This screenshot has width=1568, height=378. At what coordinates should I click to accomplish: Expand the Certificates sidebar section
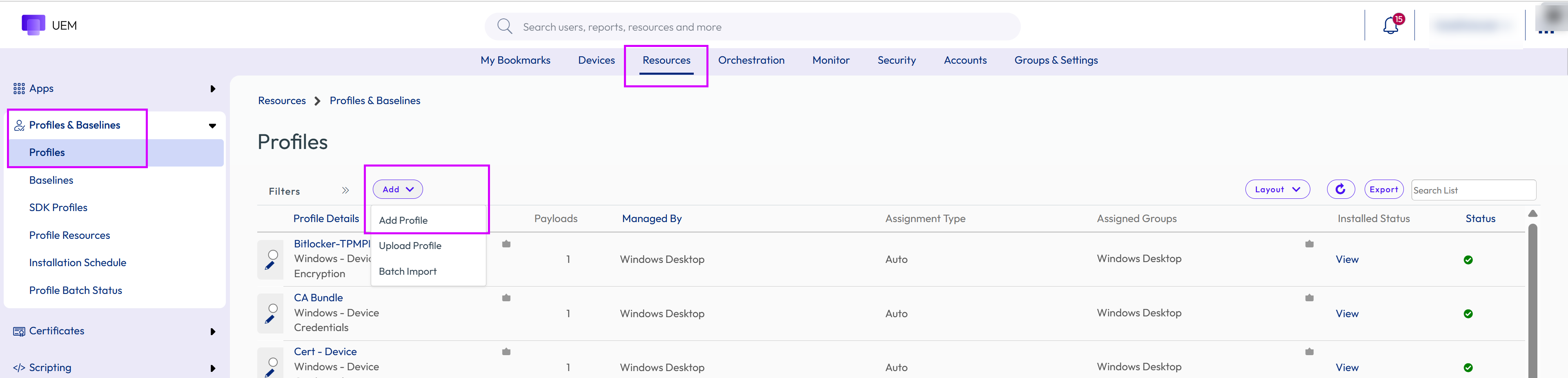(212, 332)
